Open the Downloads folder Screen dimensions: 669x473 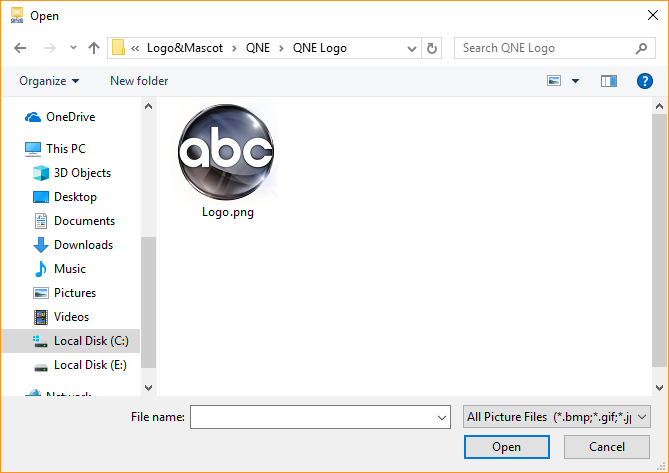[83, 245]
